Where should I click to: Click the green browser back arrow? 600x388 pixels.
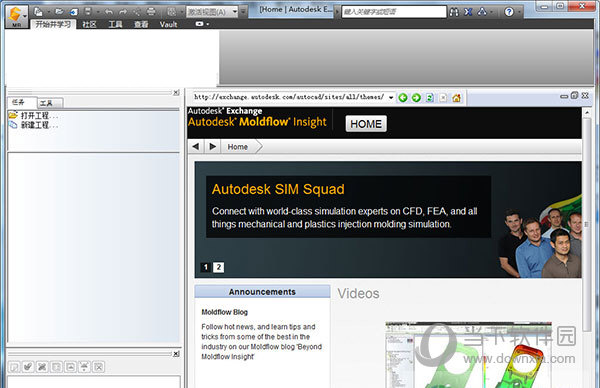(403, 98)
